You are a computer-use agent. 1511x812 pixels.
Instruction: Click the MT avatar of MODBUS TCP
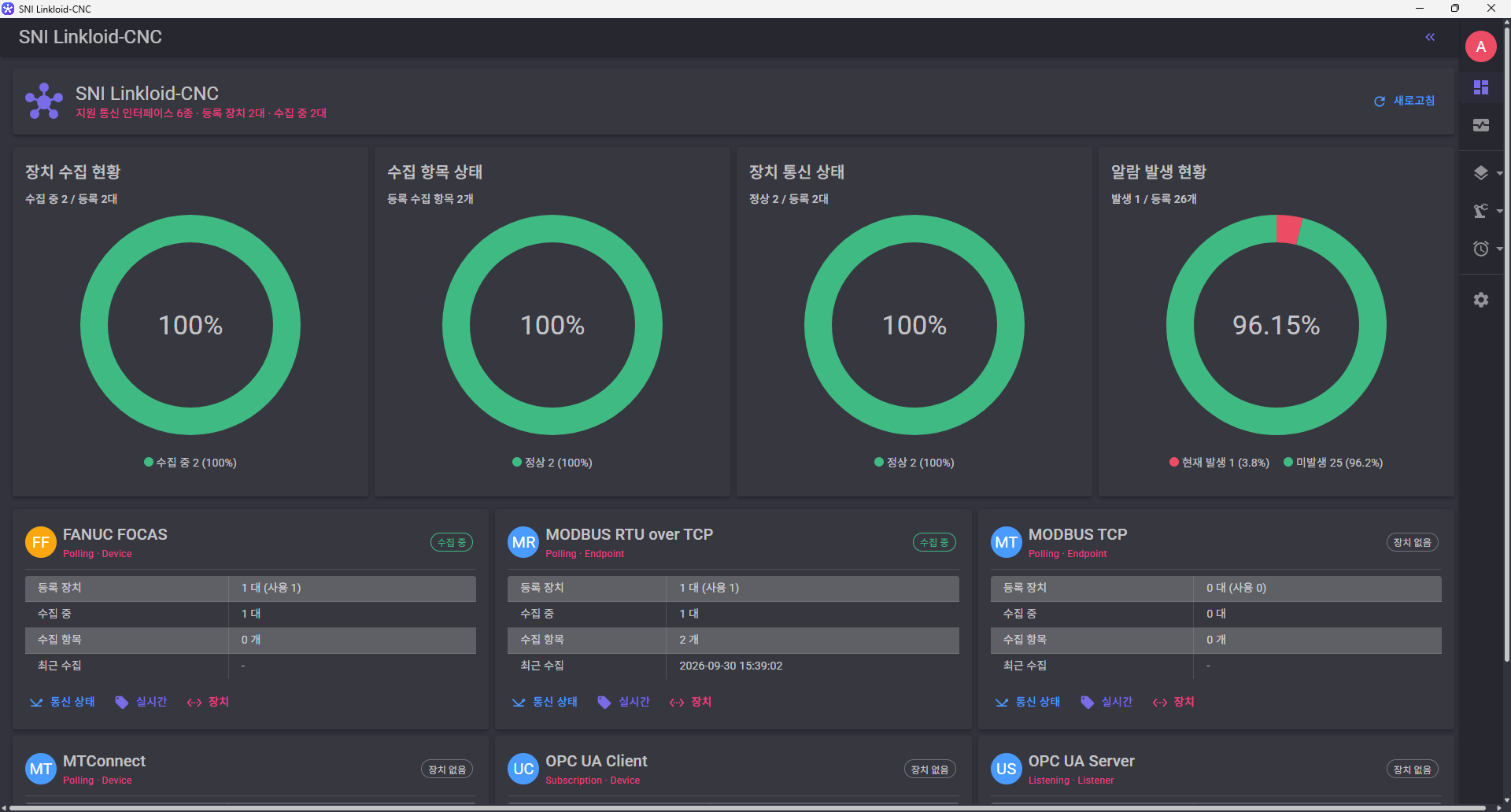click(x=1006, y=542)
